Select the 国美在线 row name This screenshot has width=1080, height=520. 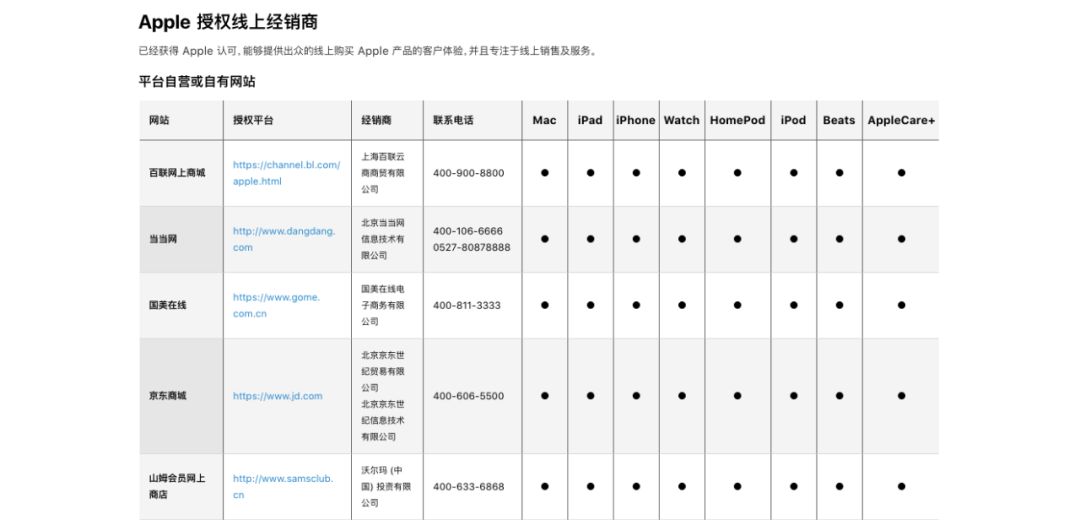coord(168,305)
